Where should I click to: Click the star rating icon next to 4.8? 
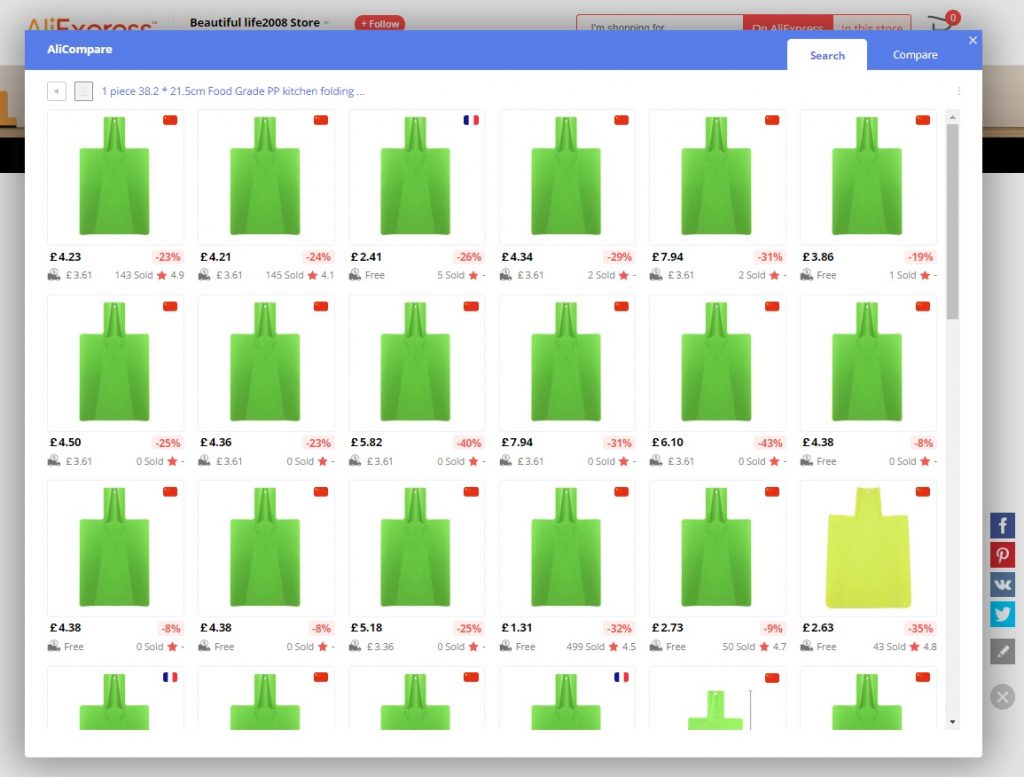[x=914, y=646]
